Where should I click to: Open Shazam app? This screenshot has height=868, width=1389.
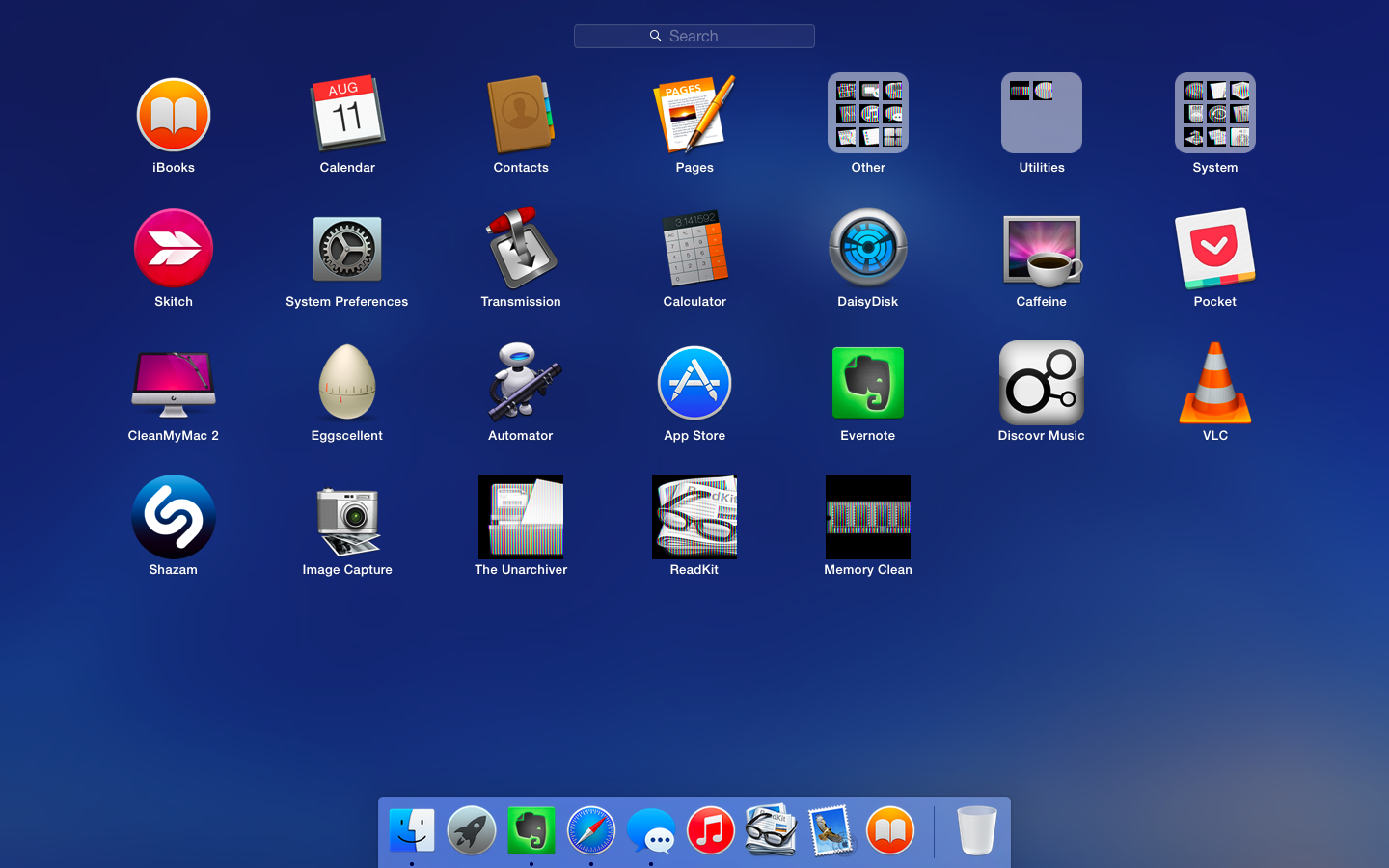[x=174, y=517]
